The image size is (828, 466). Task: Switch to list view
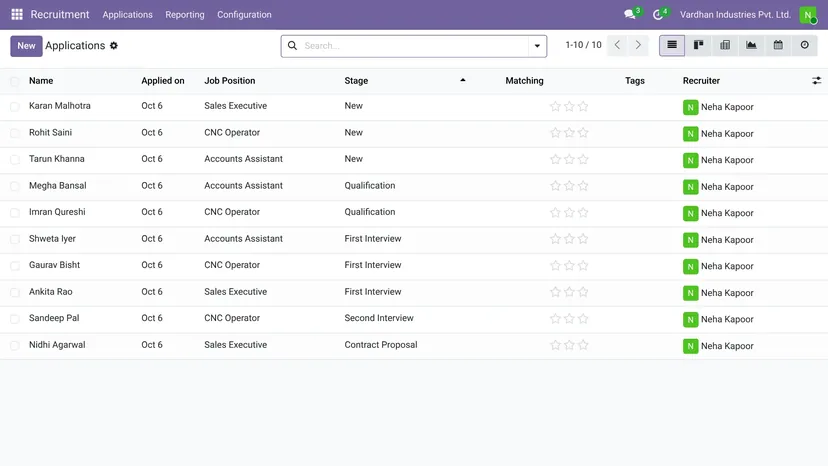672,45
